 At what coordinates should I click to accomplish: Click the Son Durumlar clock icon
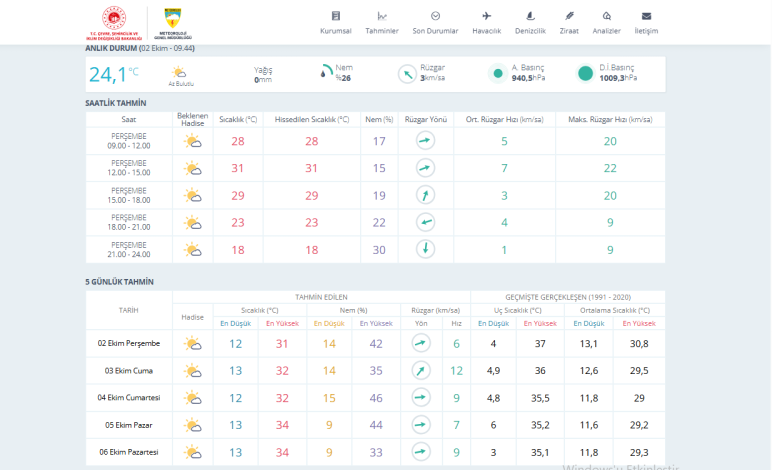(435, 16)
